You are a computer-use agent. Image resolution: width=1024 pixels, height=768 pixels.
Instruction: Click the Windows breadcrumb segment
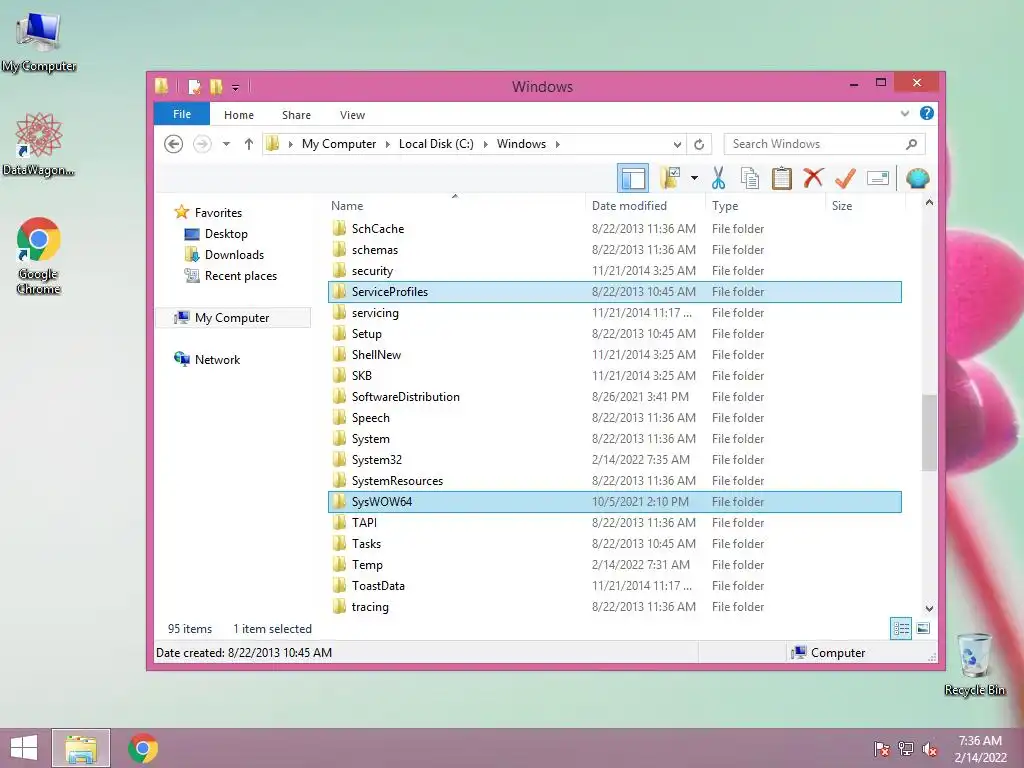point(520,144)
